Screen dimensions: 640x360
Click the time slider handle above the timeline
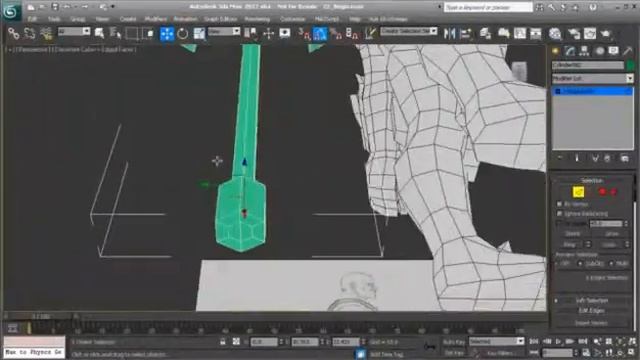(x=41, y=316)
